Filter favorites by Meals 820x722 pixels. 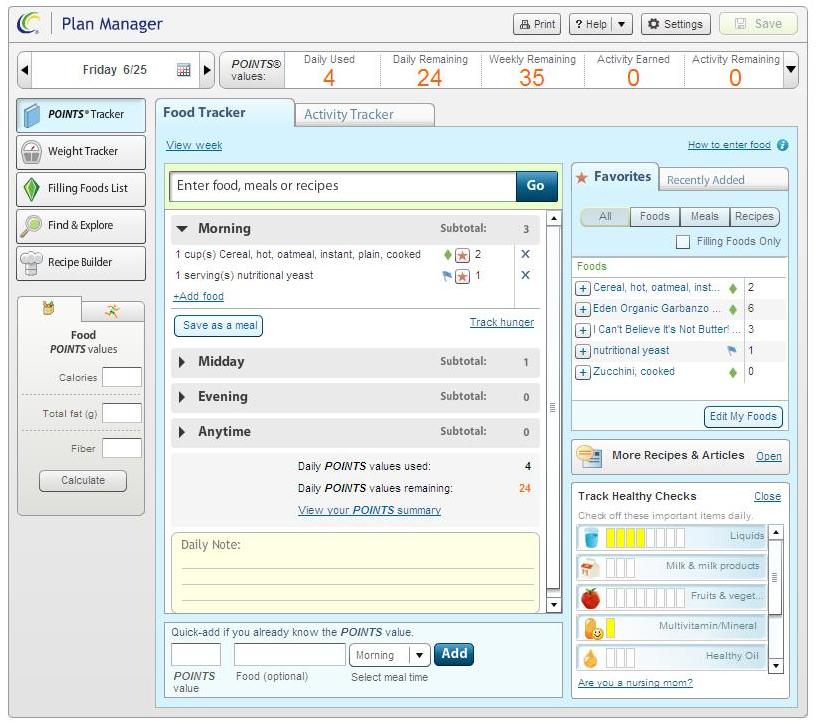coord(704,216)
